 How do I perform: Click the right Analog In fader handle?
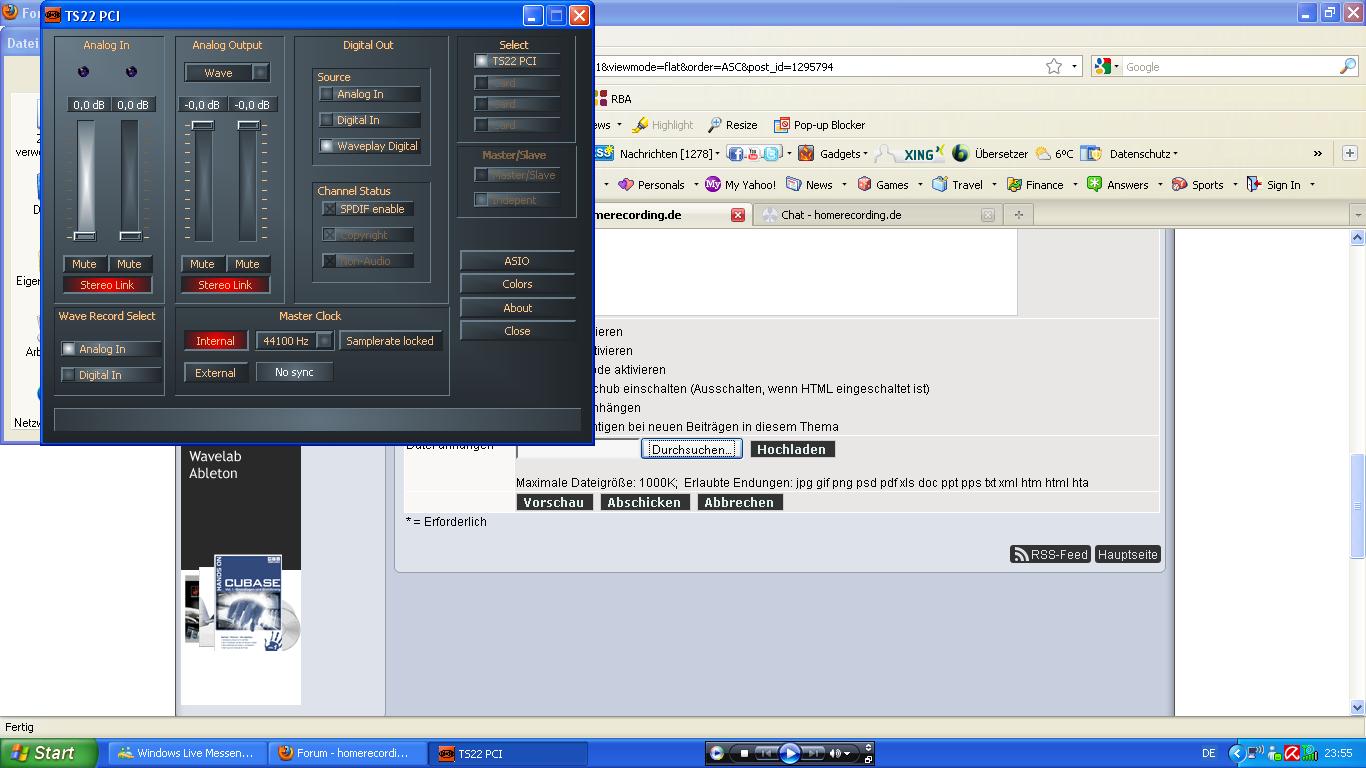130,236
